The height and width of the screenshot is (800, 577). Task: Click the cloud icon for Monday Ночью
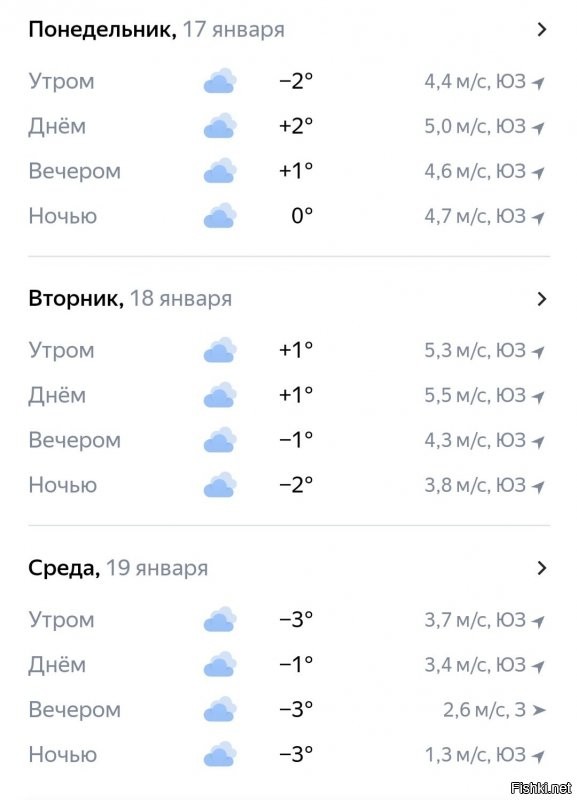coord(218,216)
